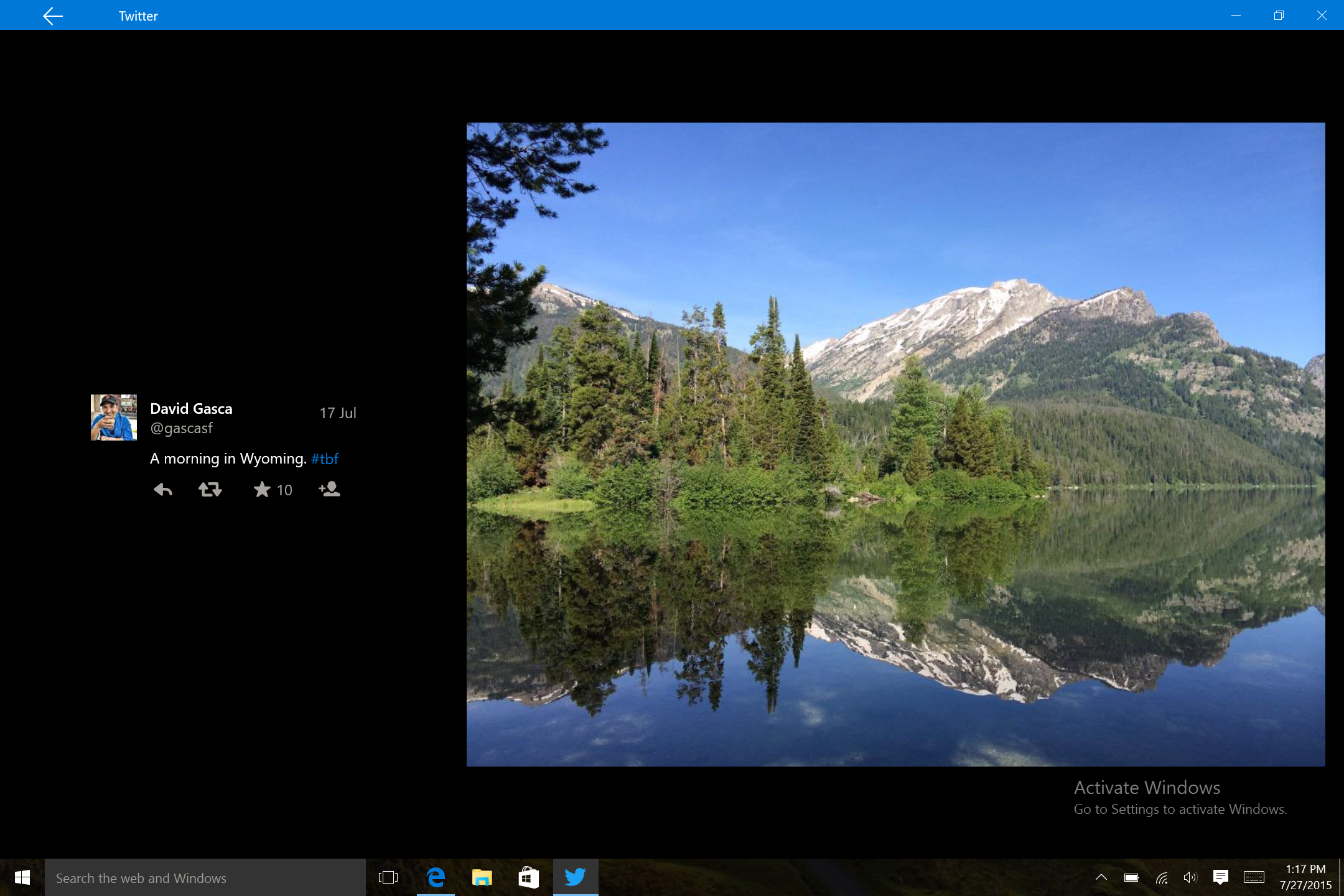Open the Windows Store taskbar icon
Viewport: 1344px width, 896px height.
pos(528,877)
